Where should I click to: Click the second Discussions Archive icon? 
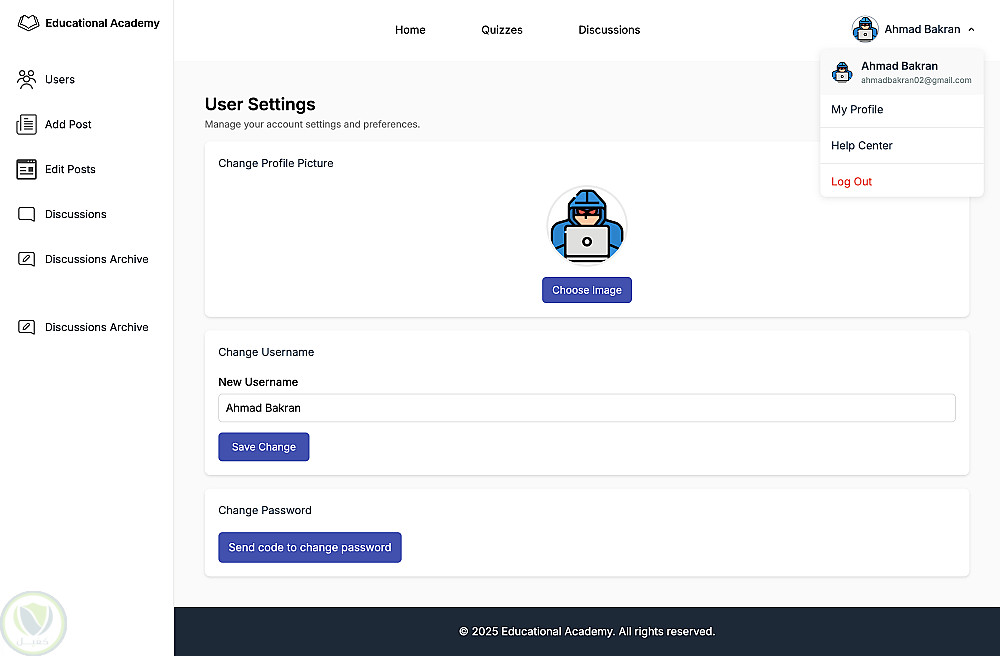[x=27, y=328]
